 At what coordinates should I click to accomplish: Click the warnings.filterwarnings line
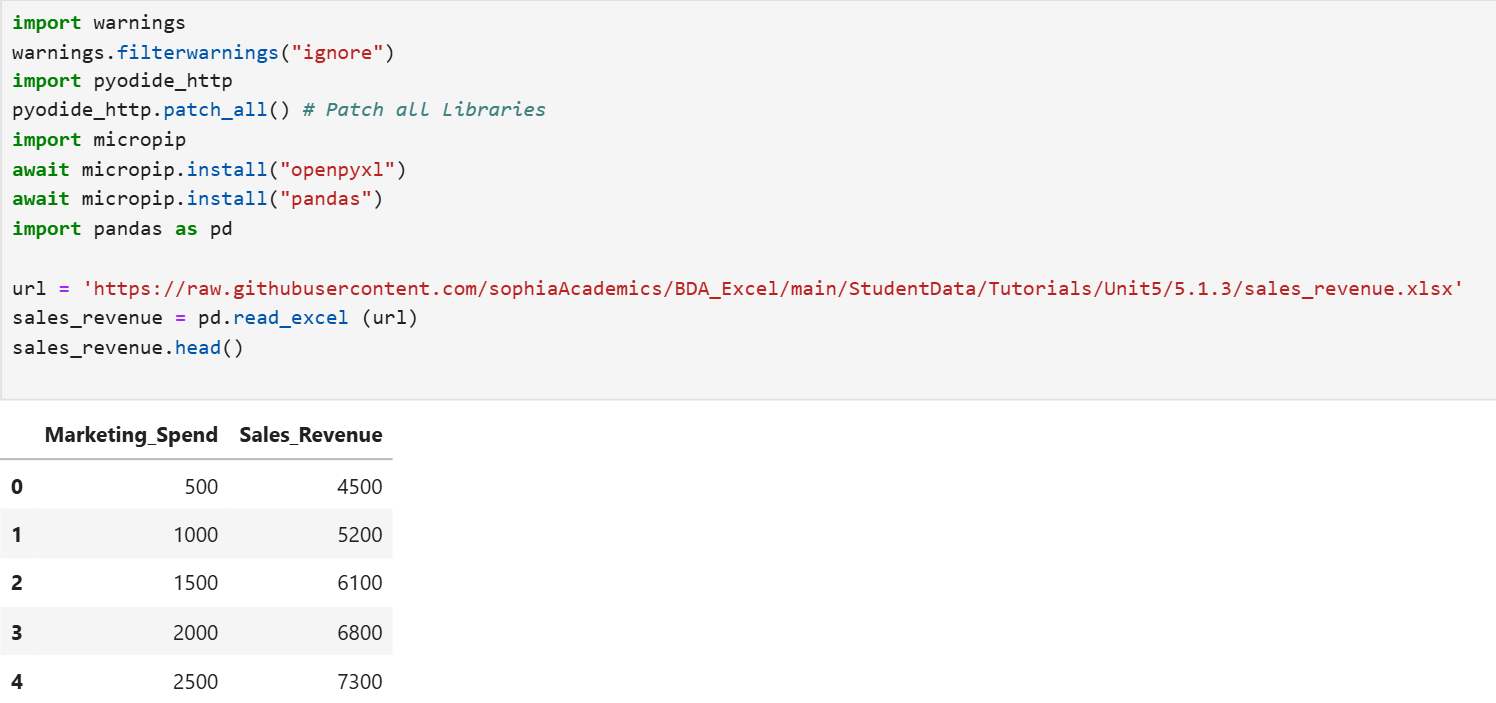click(204, 52)
